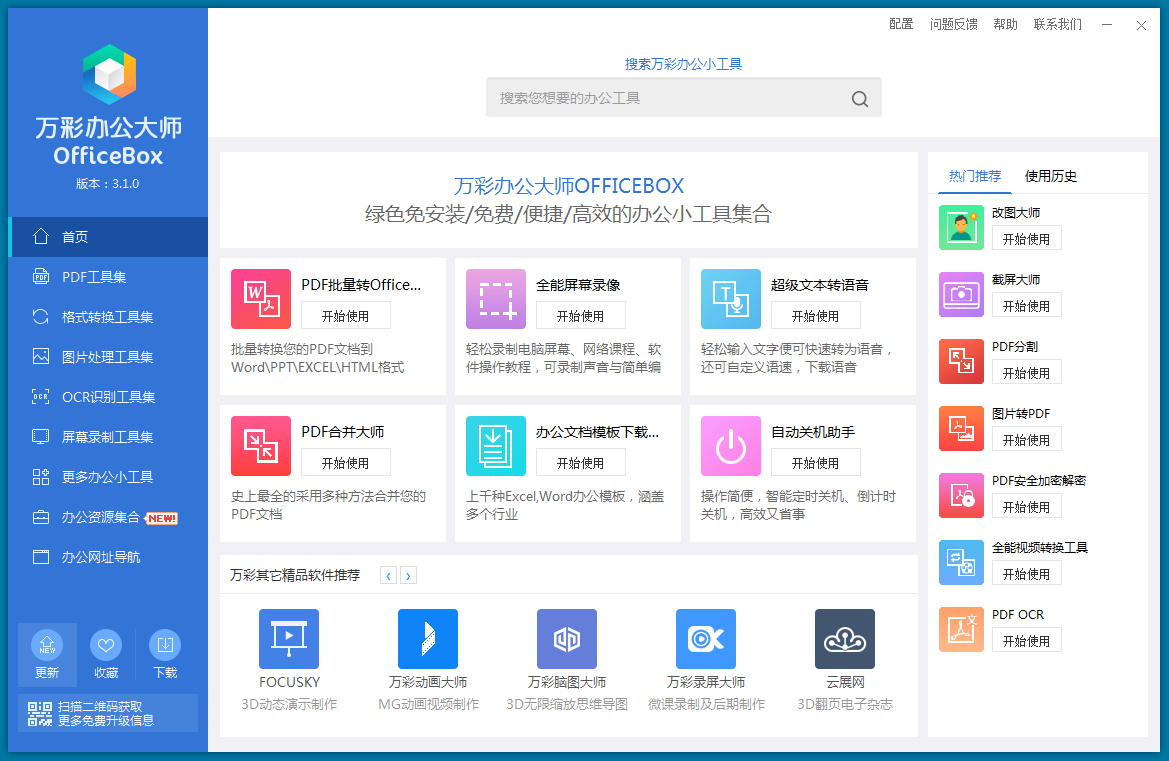
Task: Click the PDF合并大师 merge icon
Action: (261, 446)
